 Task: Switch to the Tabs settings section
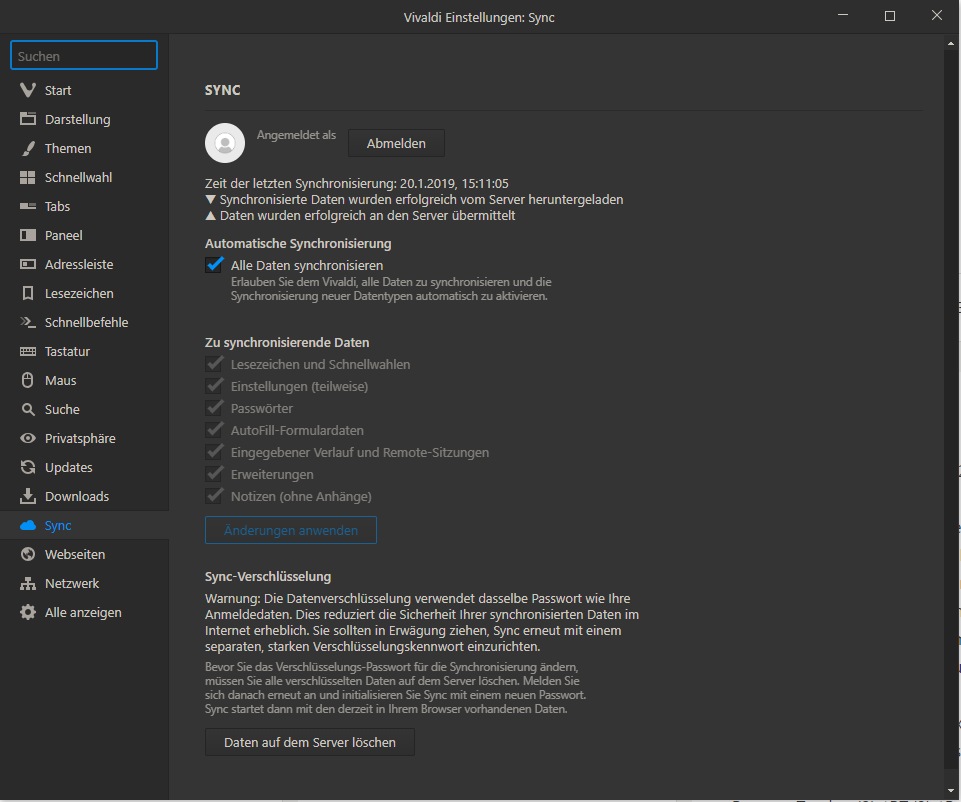point(57,206)
